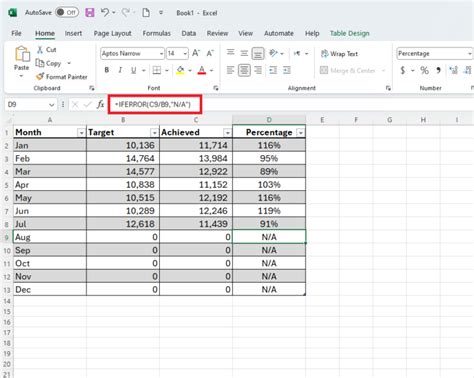
Task: Click the Format Painter button
Action: point(62,77)
